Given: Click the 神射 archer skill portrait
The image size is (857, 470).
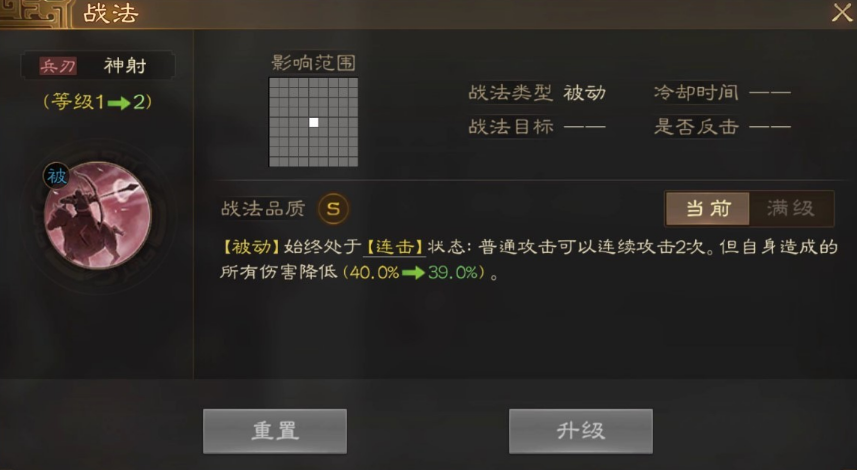Looking at the screenshot, I should coord(98,215).
